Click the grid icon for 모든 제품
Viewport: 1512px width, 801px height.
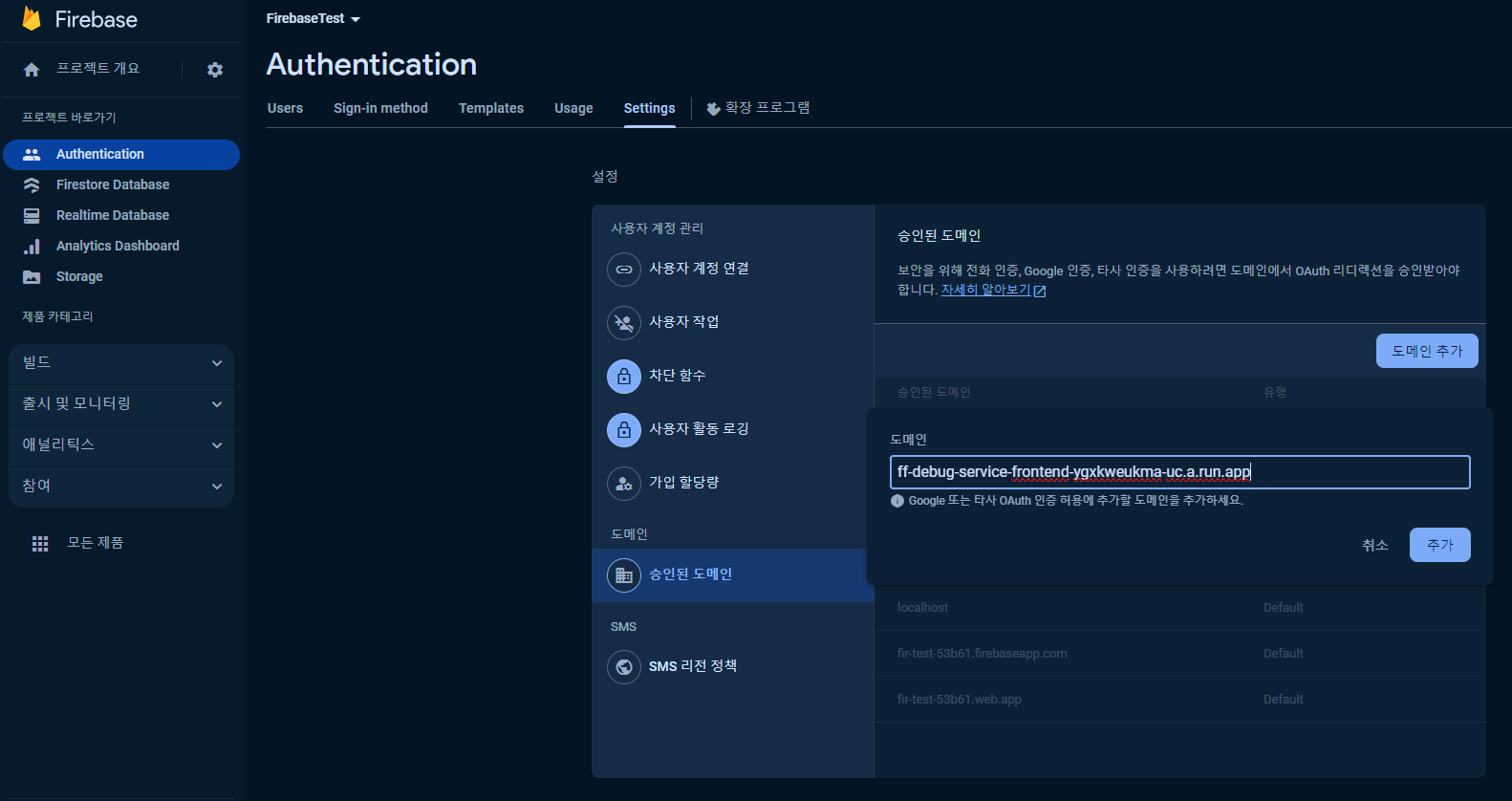40,544
